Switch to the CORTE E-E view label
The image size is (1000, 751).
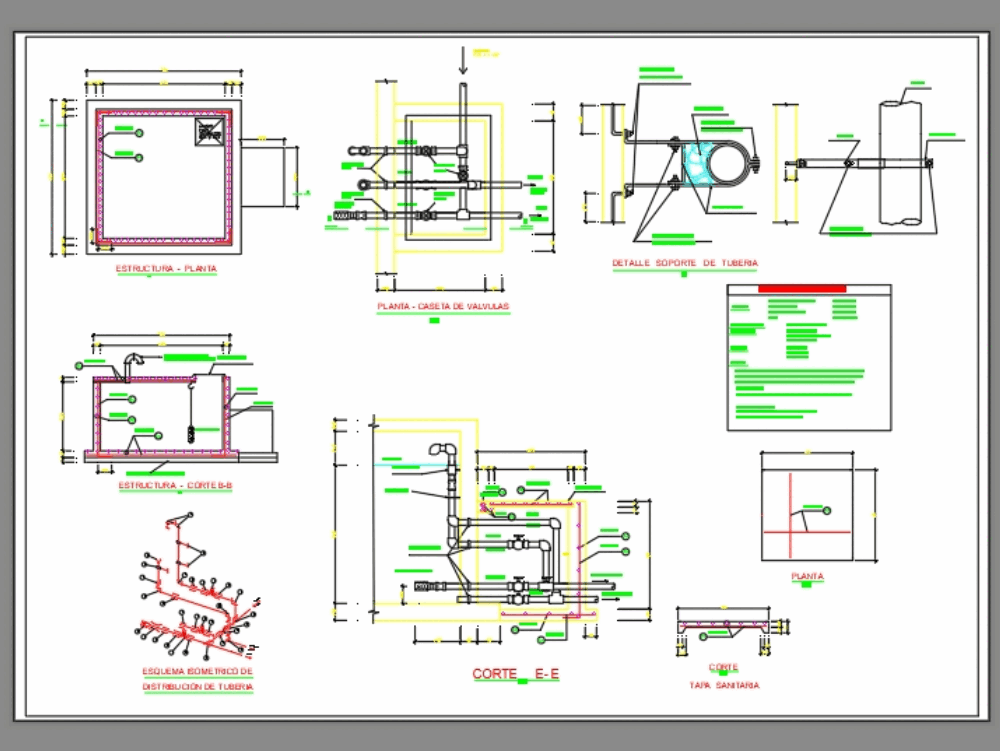pyautogui.click(x=514, y=672)
